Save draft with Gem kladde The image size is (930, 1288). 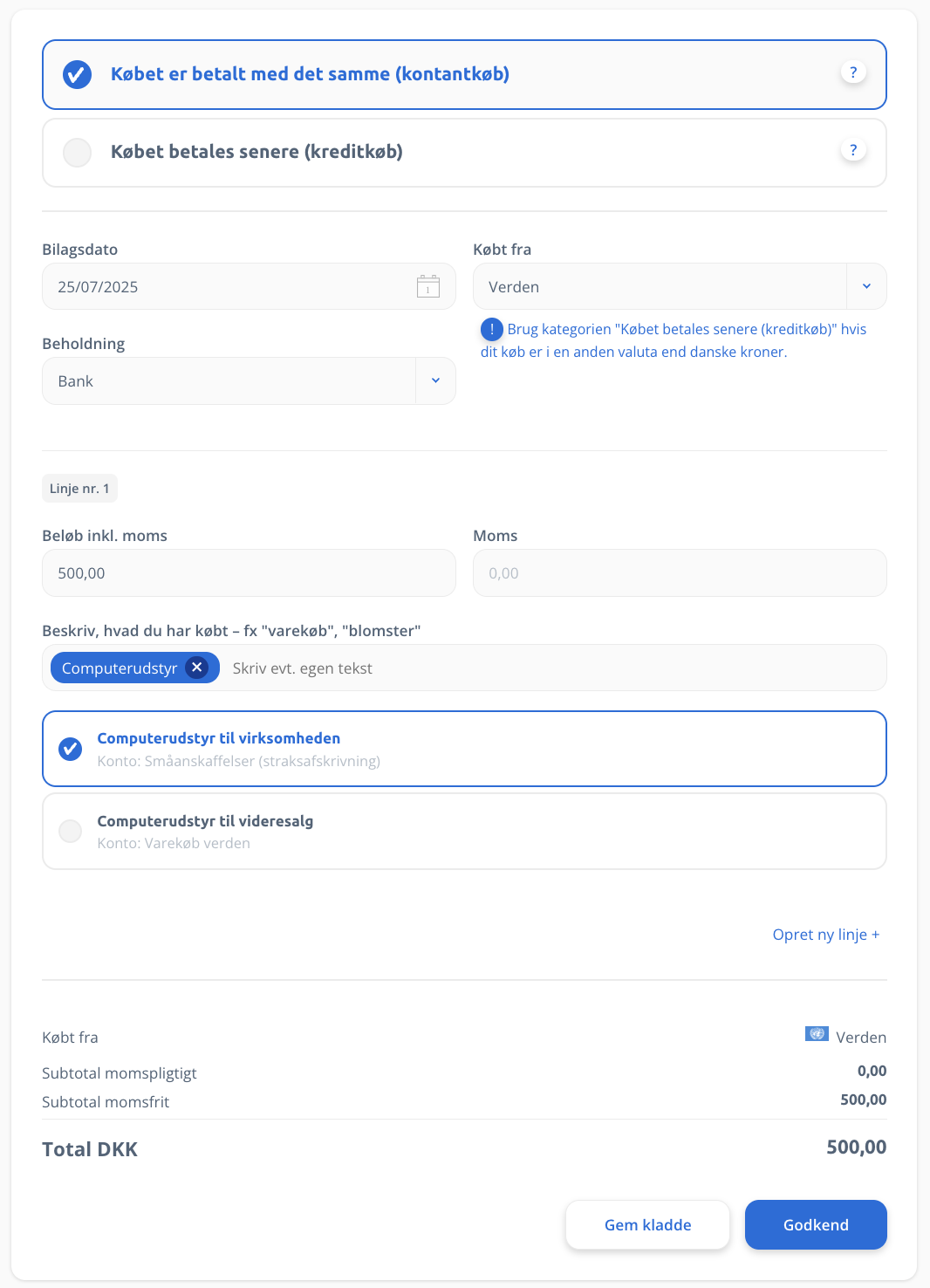pos(647,1224)
